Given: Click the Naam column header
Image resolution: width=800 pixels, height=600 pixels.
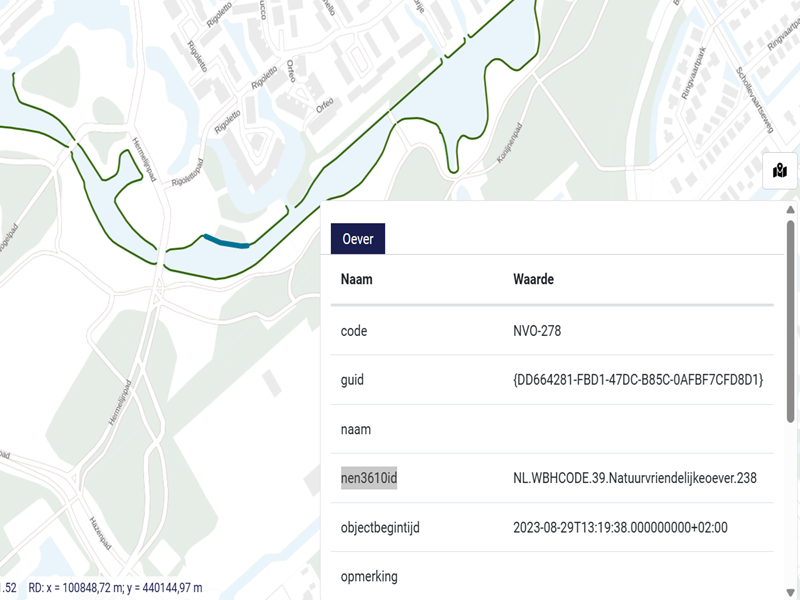Looking at the screenshot, I should tap(356, 279).
